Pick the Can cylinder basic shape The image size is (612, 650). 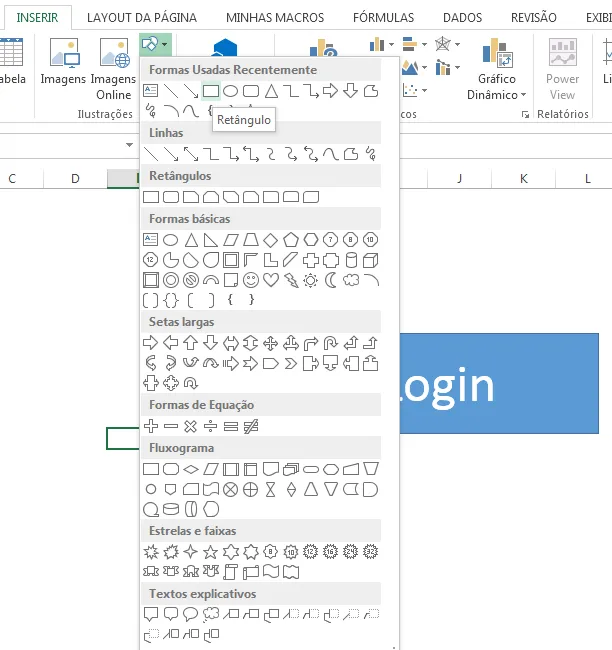coord(351,260)
